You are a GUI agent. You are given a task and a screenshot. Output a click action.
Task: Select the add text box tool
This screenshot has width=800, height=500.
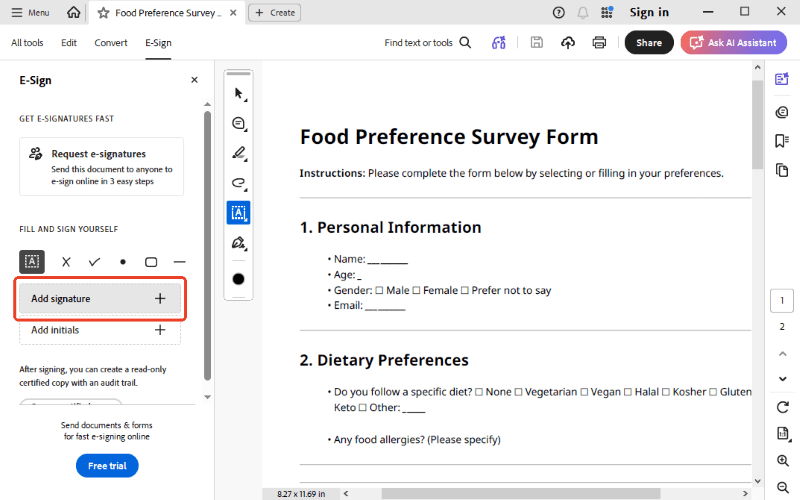[238, 213]
